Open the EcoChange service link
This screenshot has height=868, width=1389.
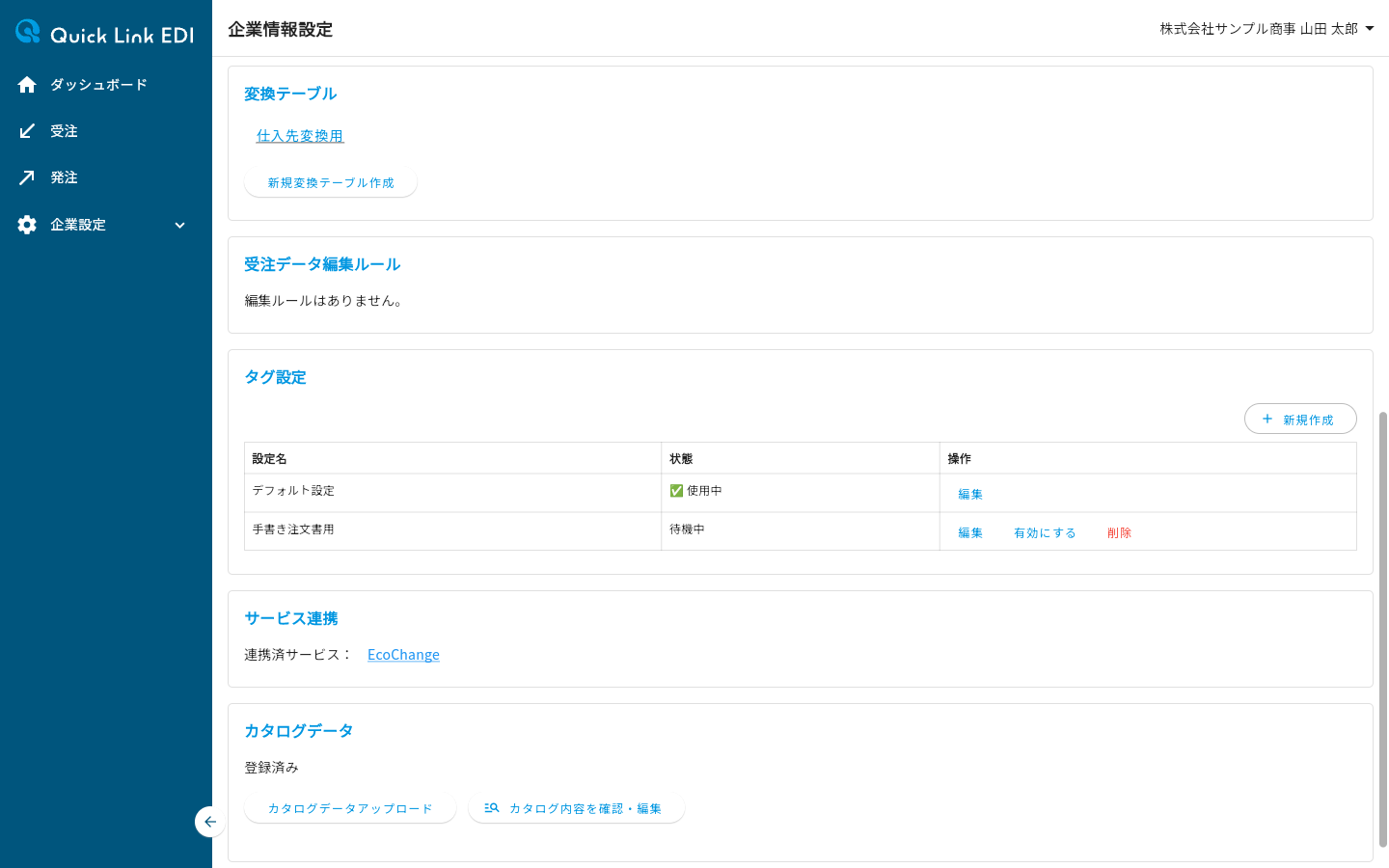pos(403,655)
